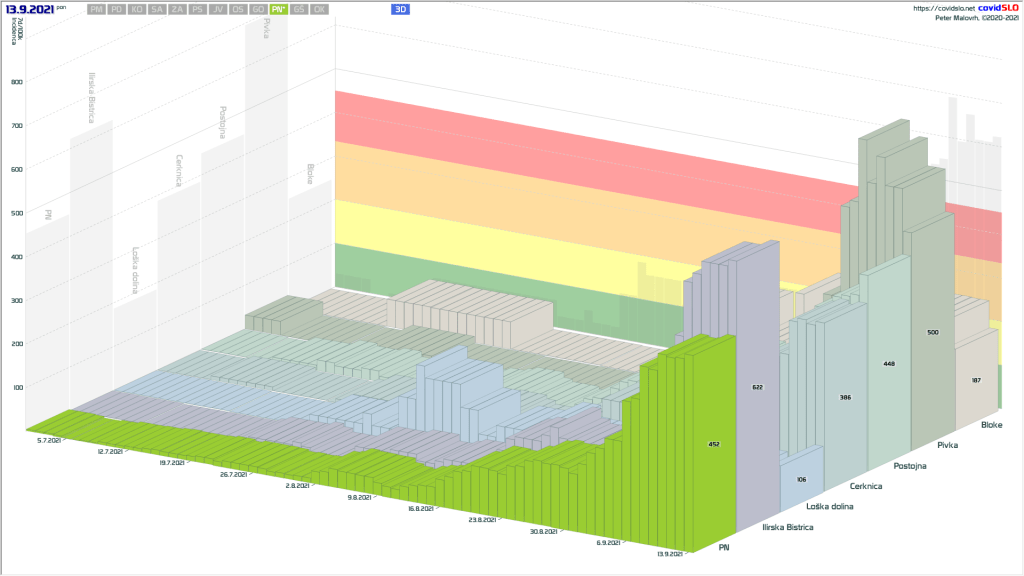Click the green PN bar labeled 452

point(713,443)
